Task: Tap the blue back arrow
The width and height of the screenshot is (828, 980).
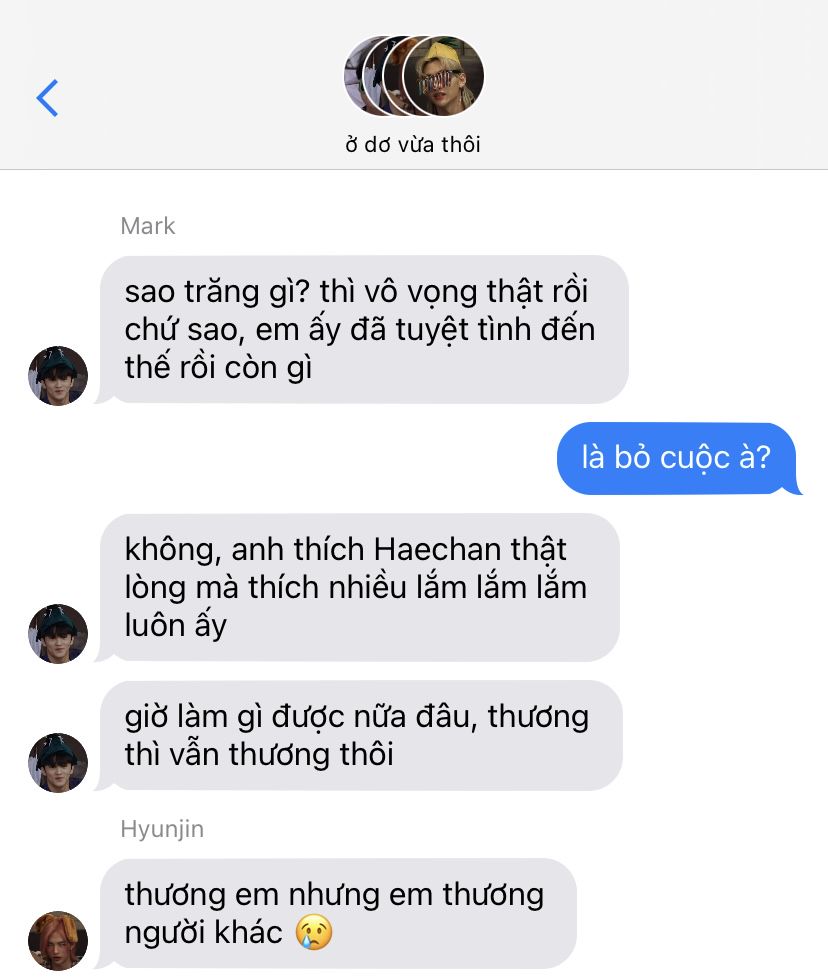Action: tap(47, 98)
